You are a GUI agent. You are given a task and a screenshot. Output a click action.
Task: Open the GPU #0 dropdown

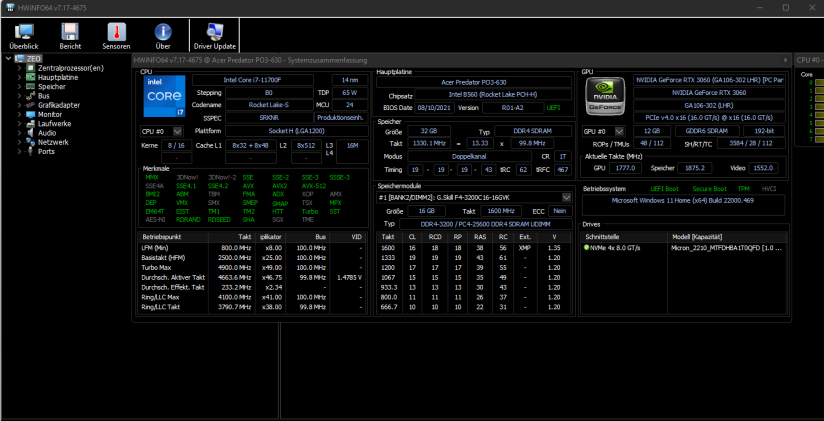tap(620, 131)
